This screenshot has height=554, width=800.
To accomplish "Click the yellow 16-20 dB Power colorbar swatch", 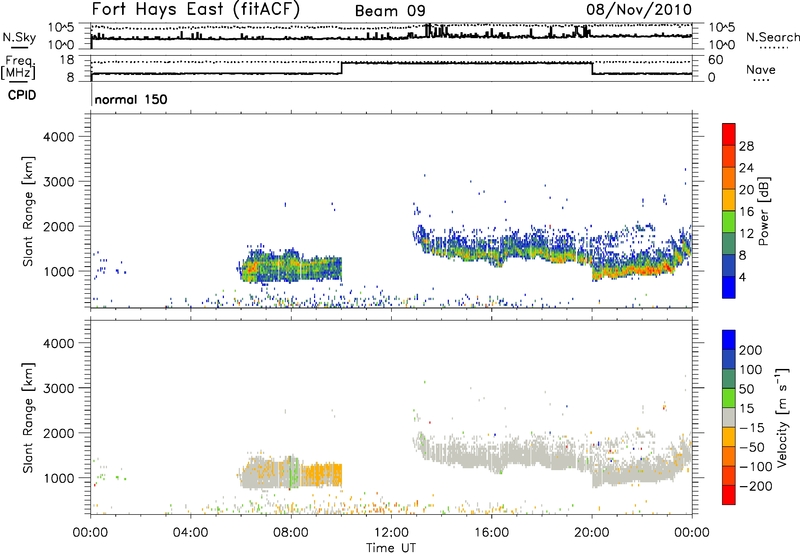I will [729, 199].
